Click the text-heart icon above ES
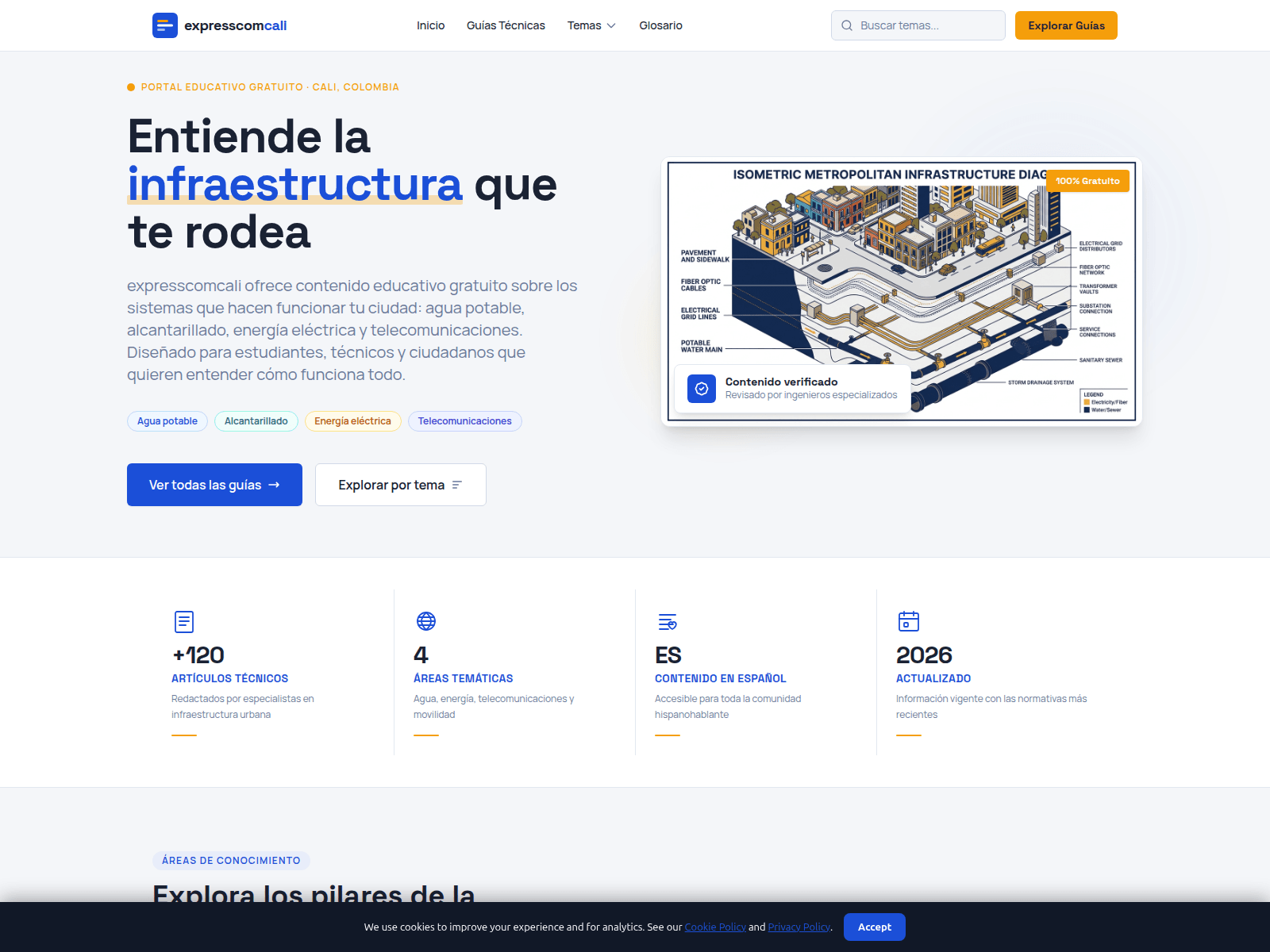Image resolution: width=1270 pixels, height=952 pixels. pyautogui.click(x=668, y=621)
